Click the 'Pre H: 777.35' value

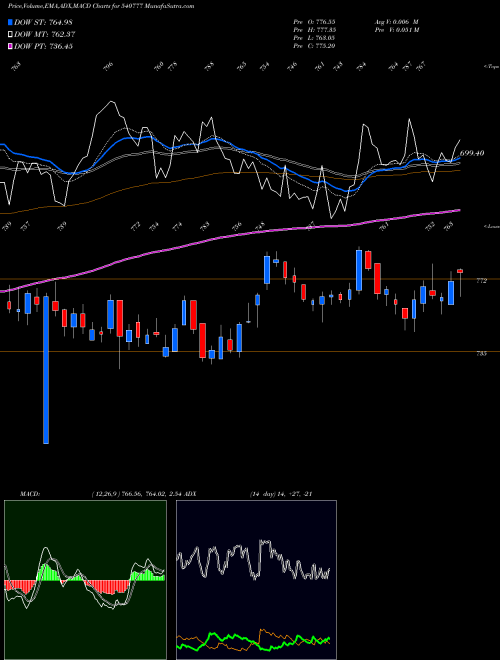[x=314, y=29]
